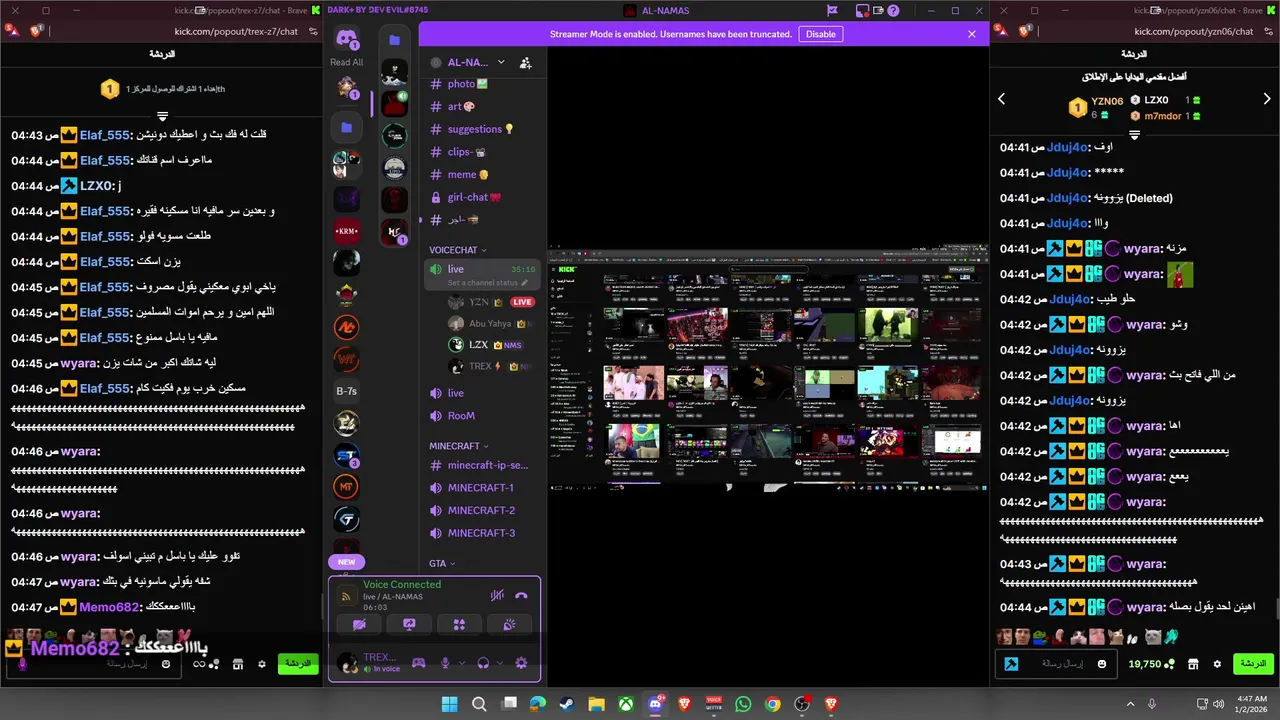This screenshot has width=1280, height=720.
Task: Click Discord share your screen button
Action: point(409,624)
